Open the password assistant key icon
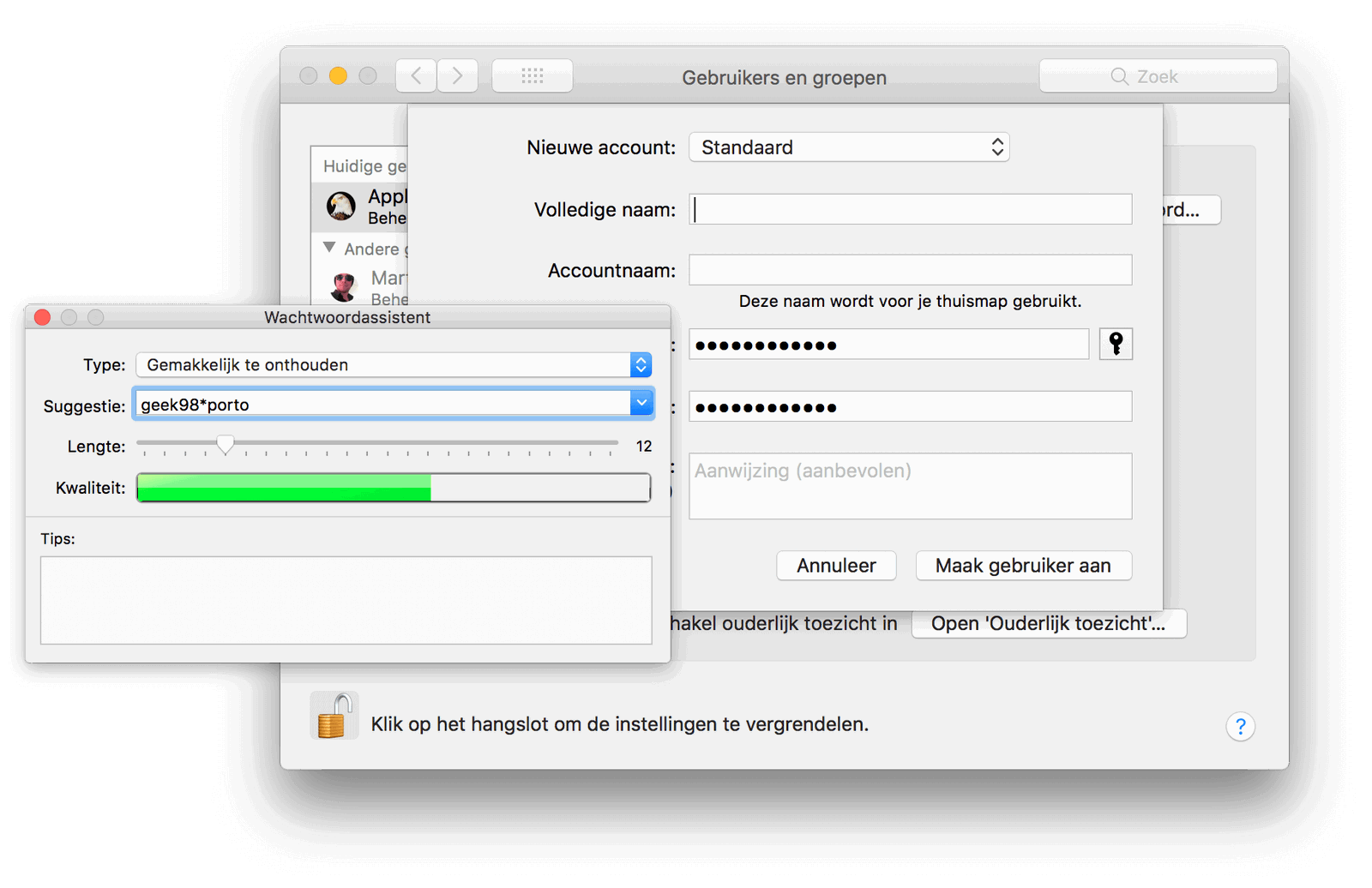 click(1116, 344)
